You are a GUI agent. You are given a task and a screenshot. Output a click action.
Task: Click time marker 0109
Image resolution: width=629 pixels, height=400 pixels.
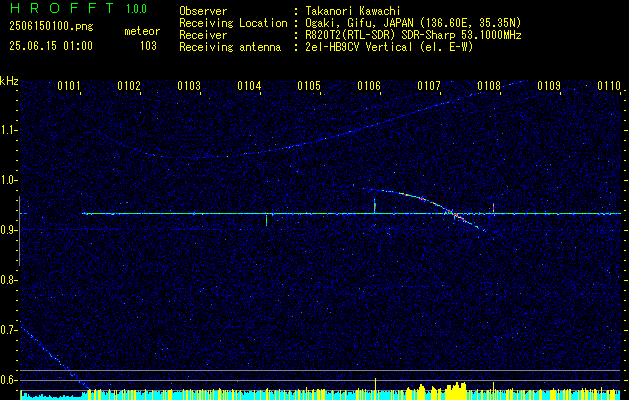(x=549, y=85)
